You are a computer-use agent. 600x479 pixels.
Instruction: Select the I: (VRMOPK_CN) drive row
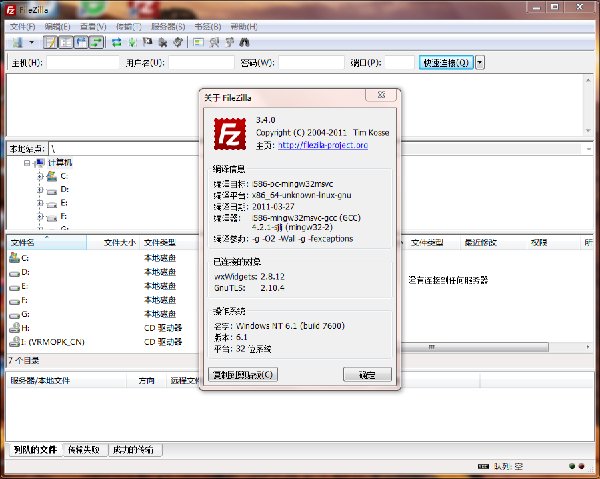point(103,342)
